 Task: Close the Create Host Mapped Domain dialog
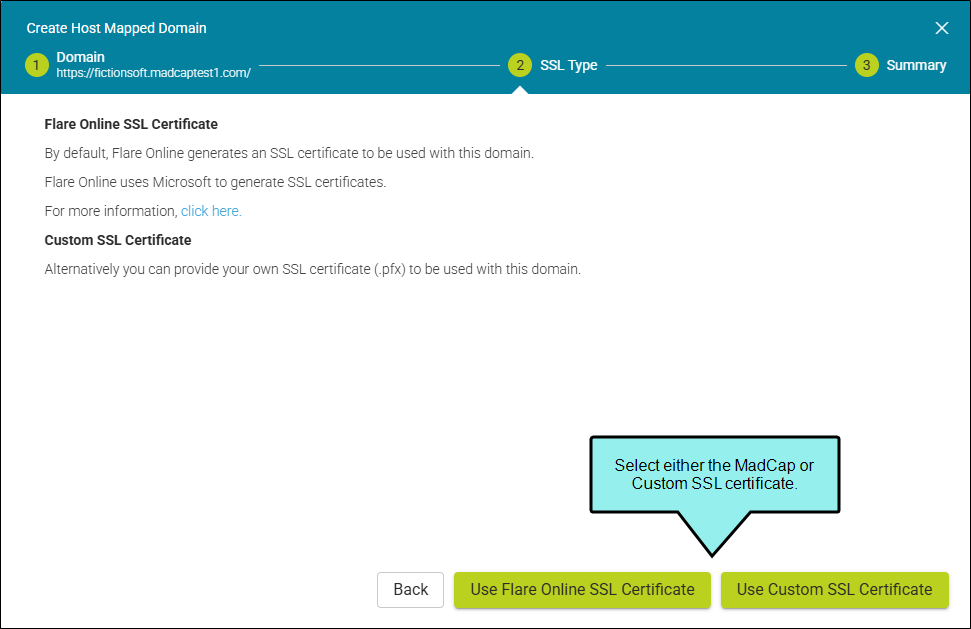coord(941,28)
